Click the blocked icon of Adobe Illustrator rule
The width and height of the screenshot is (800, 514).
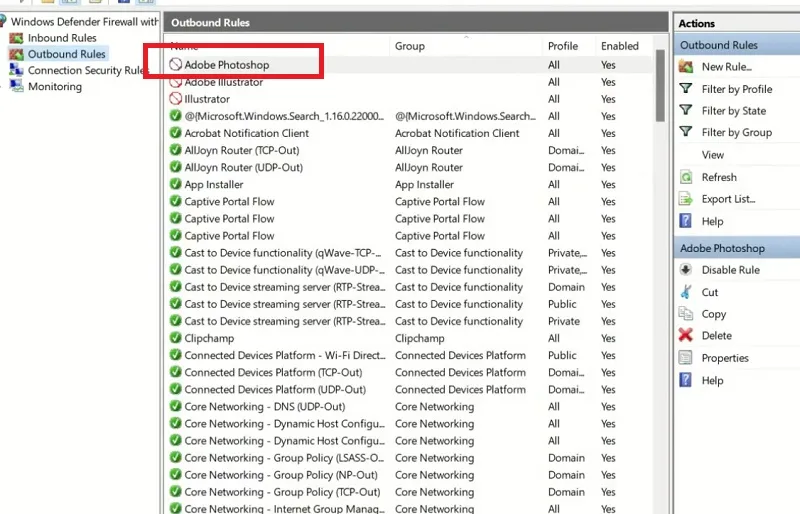tap(176, 82)
